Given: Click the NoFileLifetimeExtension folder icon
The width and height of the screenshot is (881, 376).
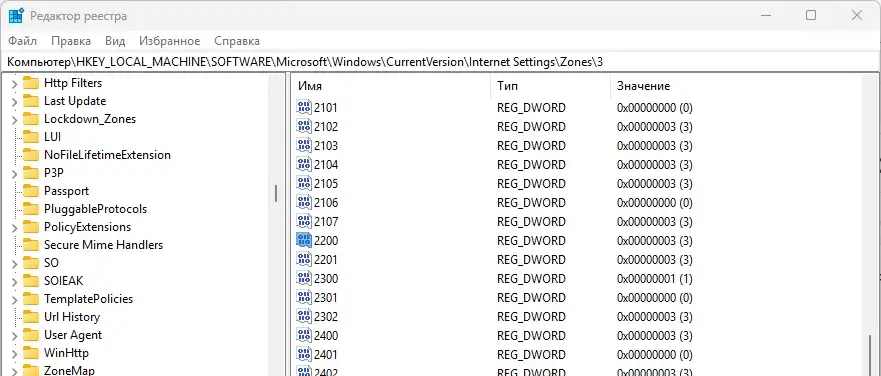Looking at the screenshot, I should [30, 155].
